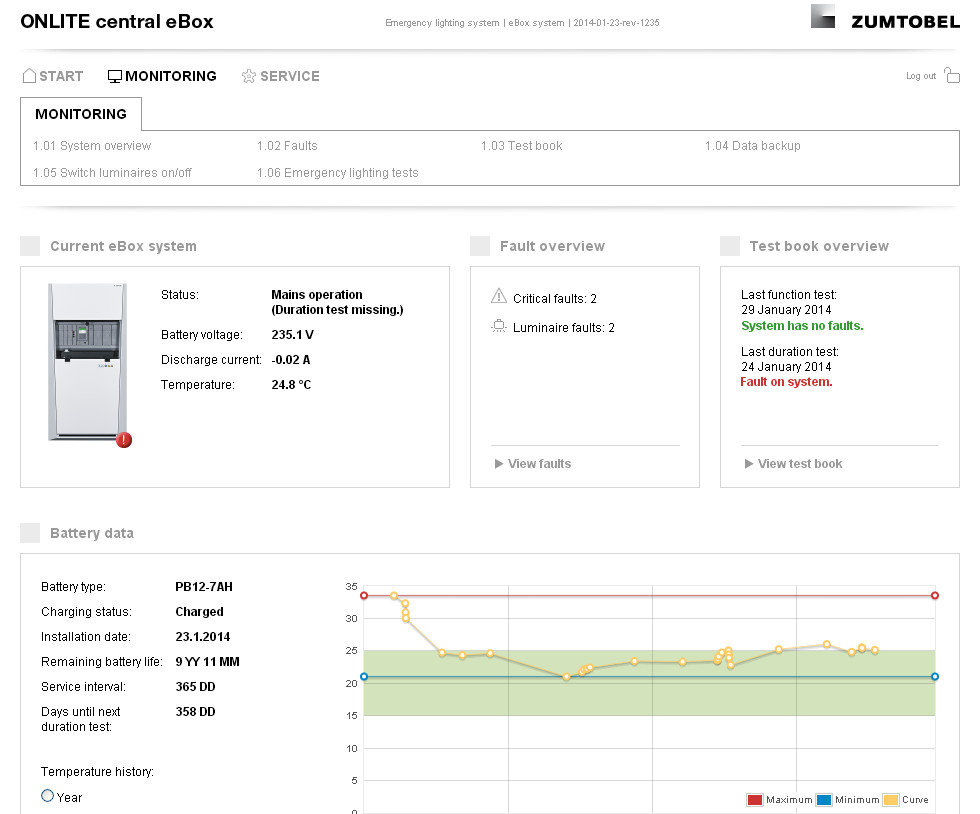Viewport: 980px width, 814px height.
Task: Click the 'Current eBox system' section heading
Action: pyautogui.click(x=123, y=246)
